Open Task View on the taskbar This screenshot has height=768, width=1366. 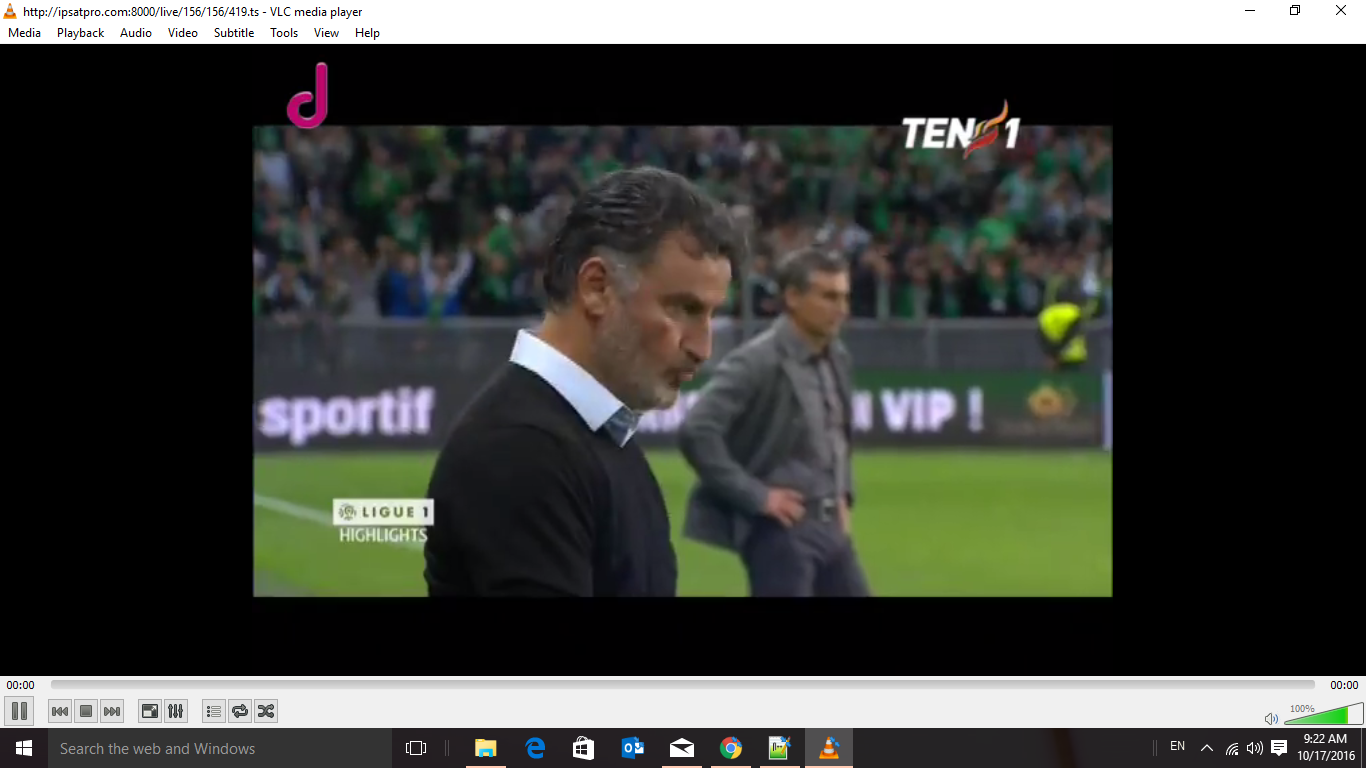pos(416,748)
